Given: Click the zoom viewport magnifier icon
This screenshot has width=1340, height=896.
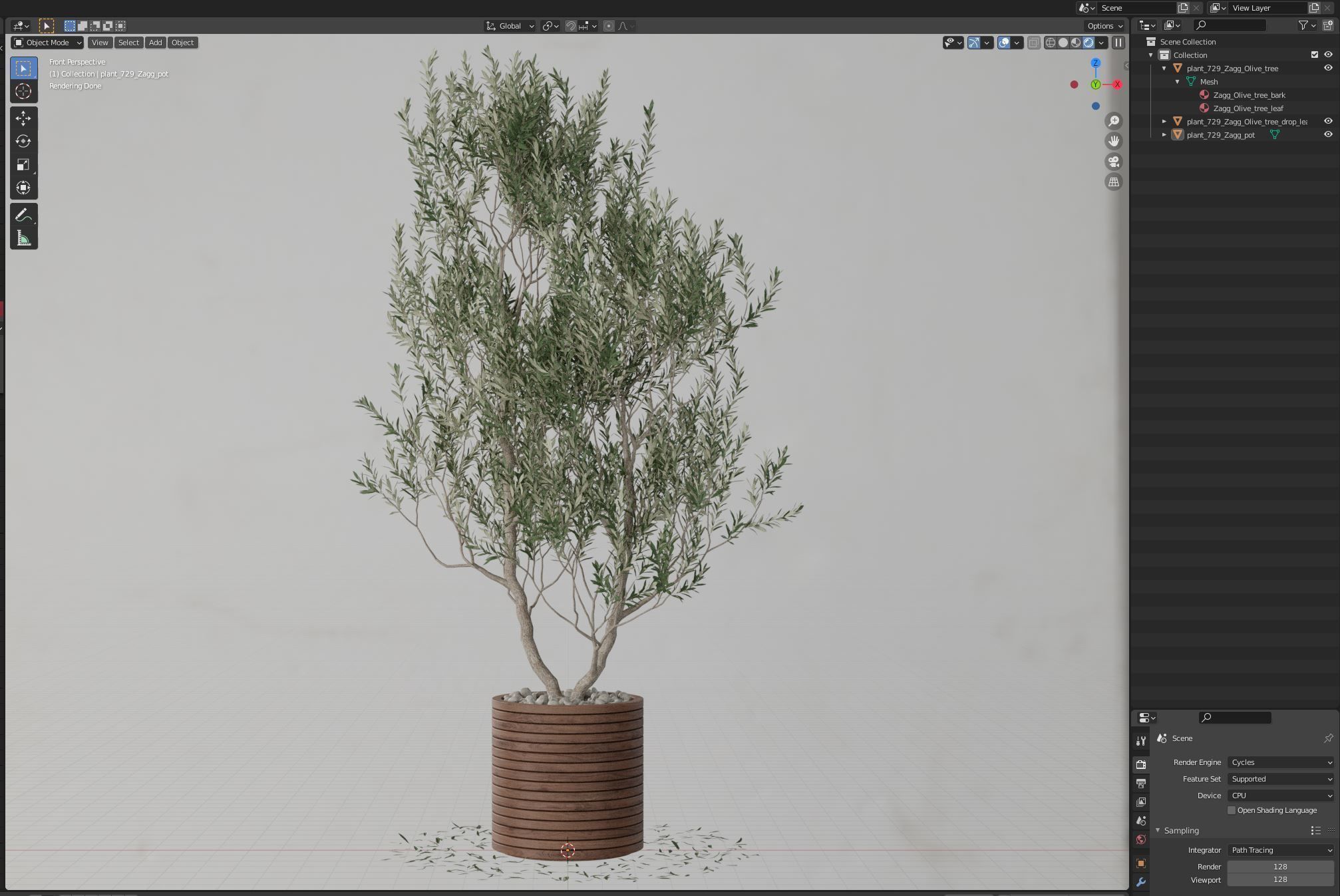Looking at the screenshot, I should (x=1114, y=121).
